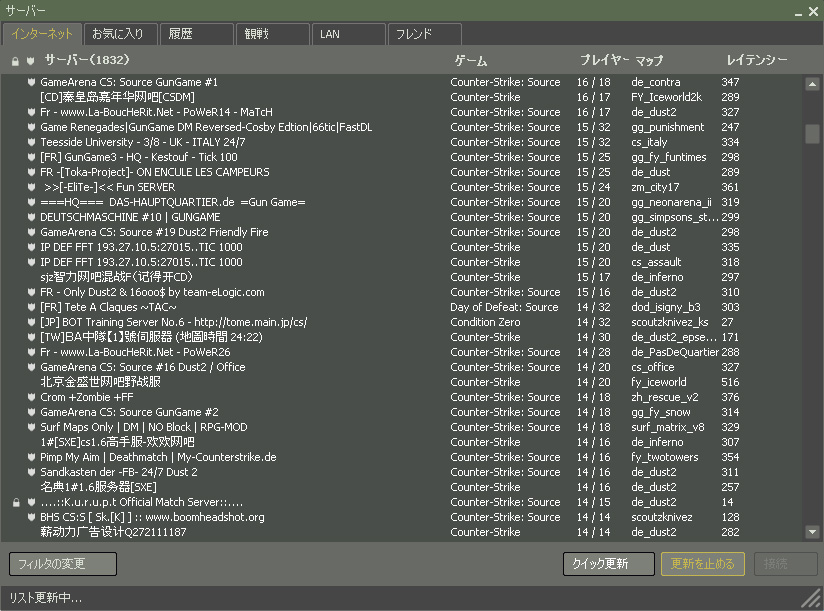Click VAC shield icon beside GameArena GunGame #1

tap(31, 82)
